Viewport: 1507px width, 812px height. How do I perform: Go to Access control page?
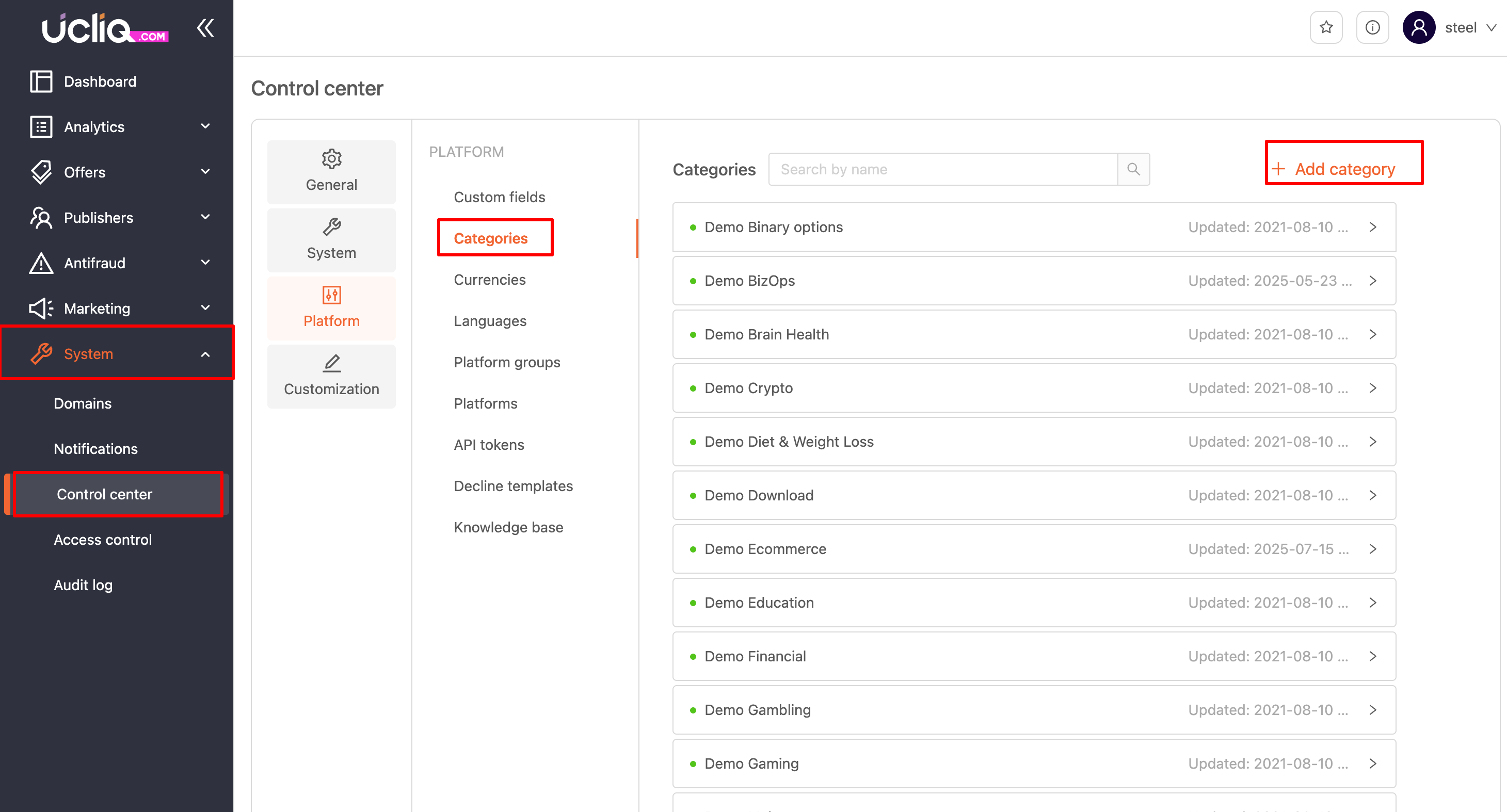[102, 540]
